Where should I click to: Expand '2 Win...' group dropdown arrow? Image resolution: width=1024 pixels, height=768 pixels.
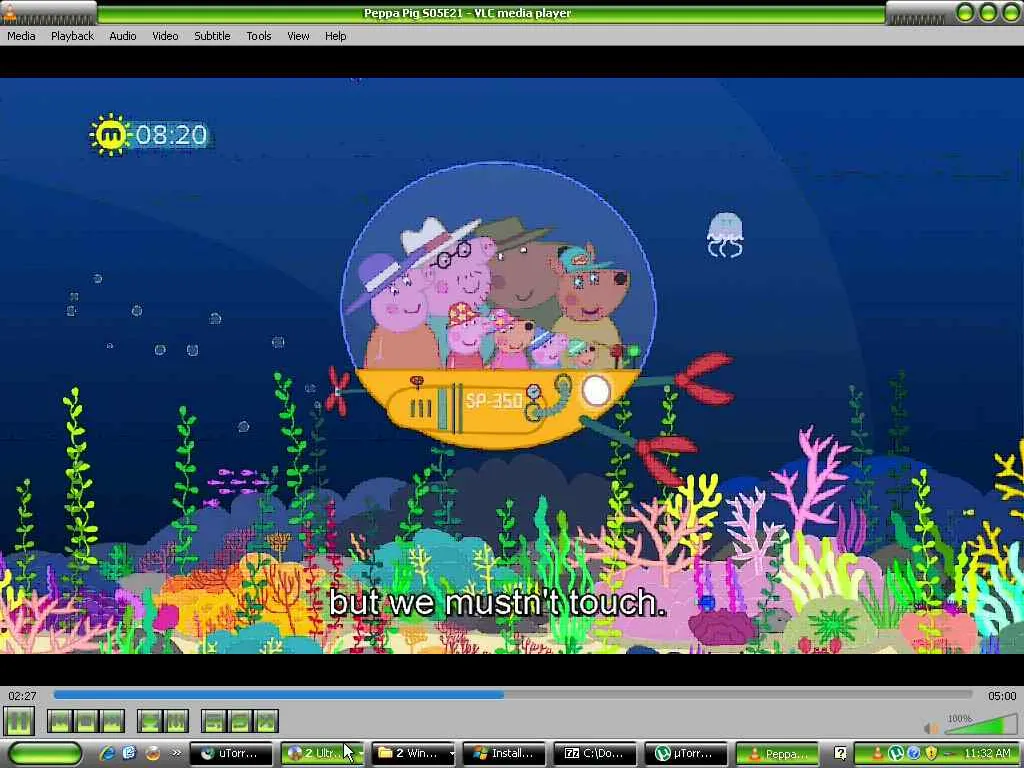(451, 753)
